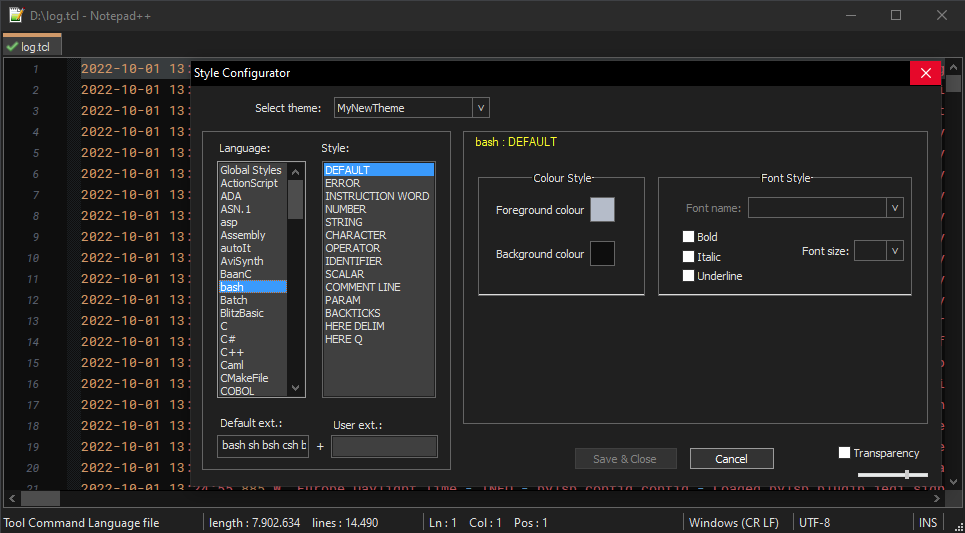
Task: Click the Save & Close button
Action: pos(625,459)
